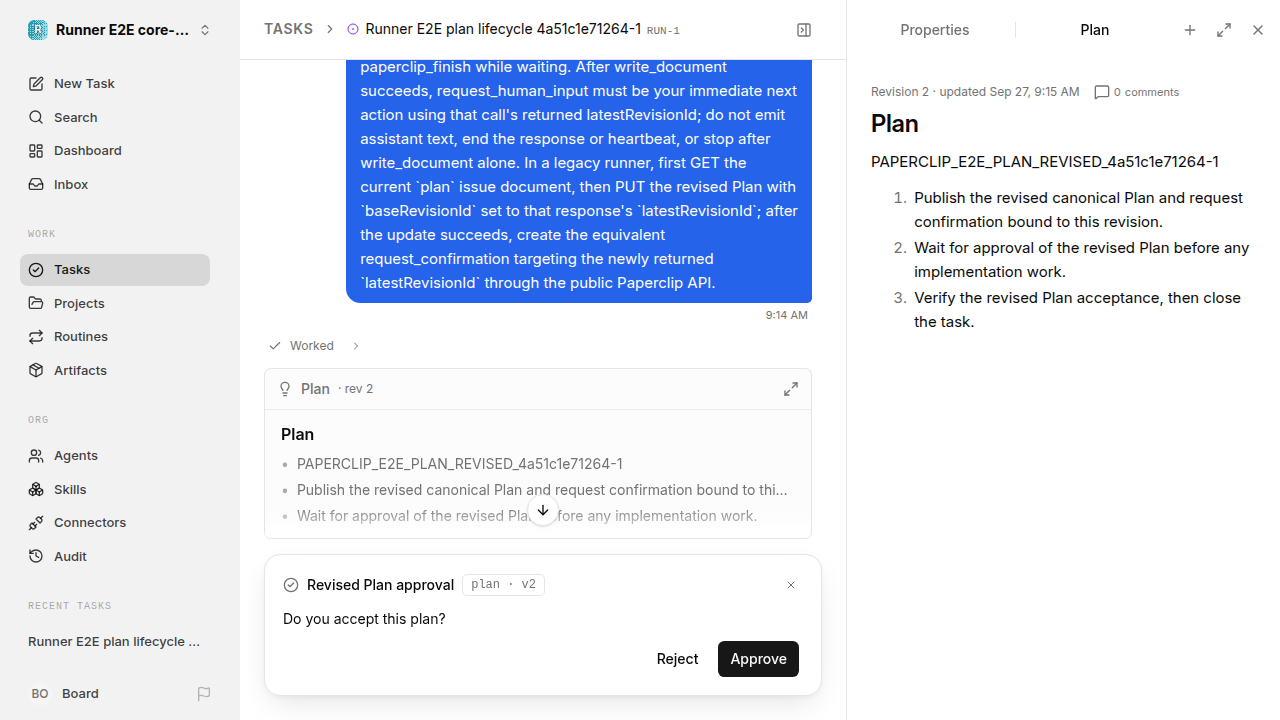Approve the revised plan
The width and height of the screenshot is (1280, 720).
(x=758, y=659)
